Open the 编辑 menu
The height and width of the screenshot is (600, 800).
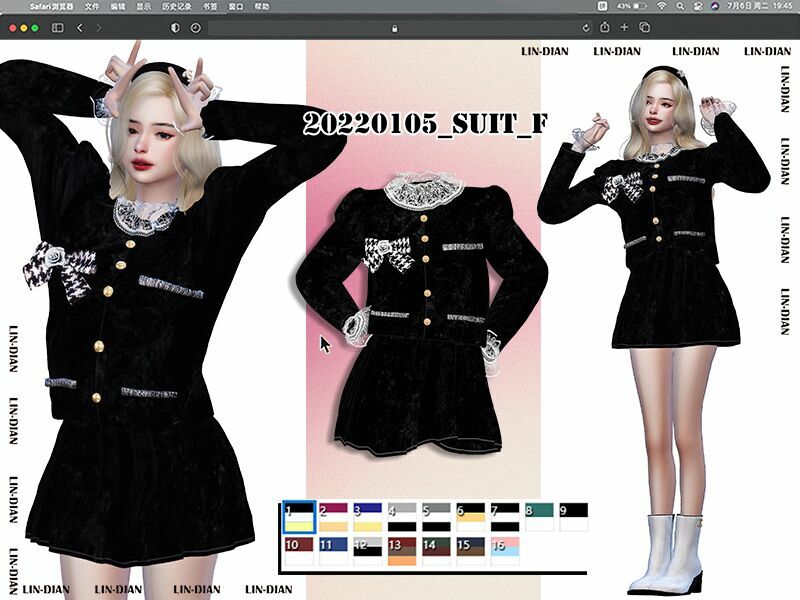click(118, 7)
